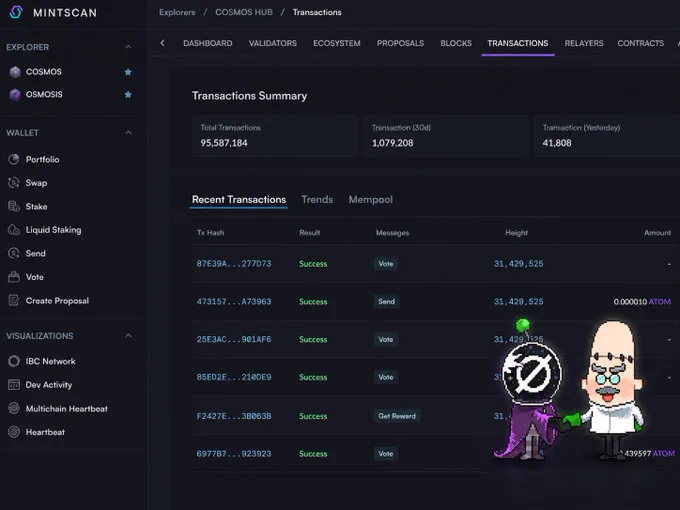Viewport: 680px width, 510px height.
Task: Open the RELAYERS tab
Action: click(584, 43)
